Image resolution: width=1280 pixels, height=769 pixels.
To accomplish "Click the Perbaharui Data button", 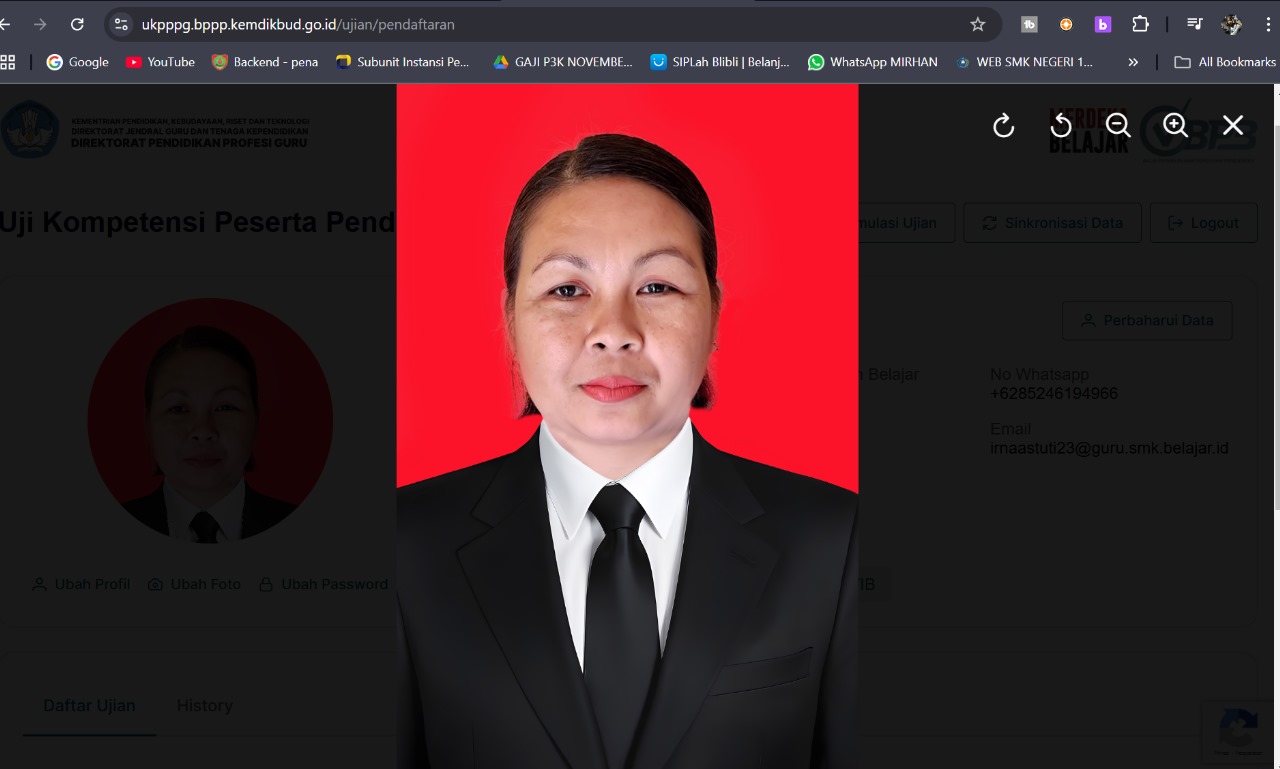I will click(1147, 321).
